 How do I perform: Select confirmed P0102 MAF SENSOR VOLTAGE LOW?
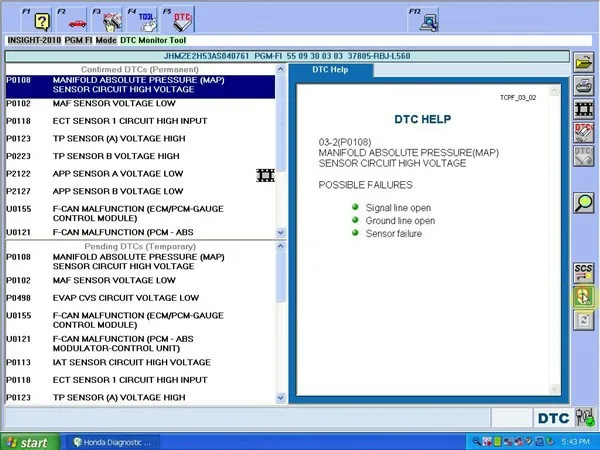[140, 104]
